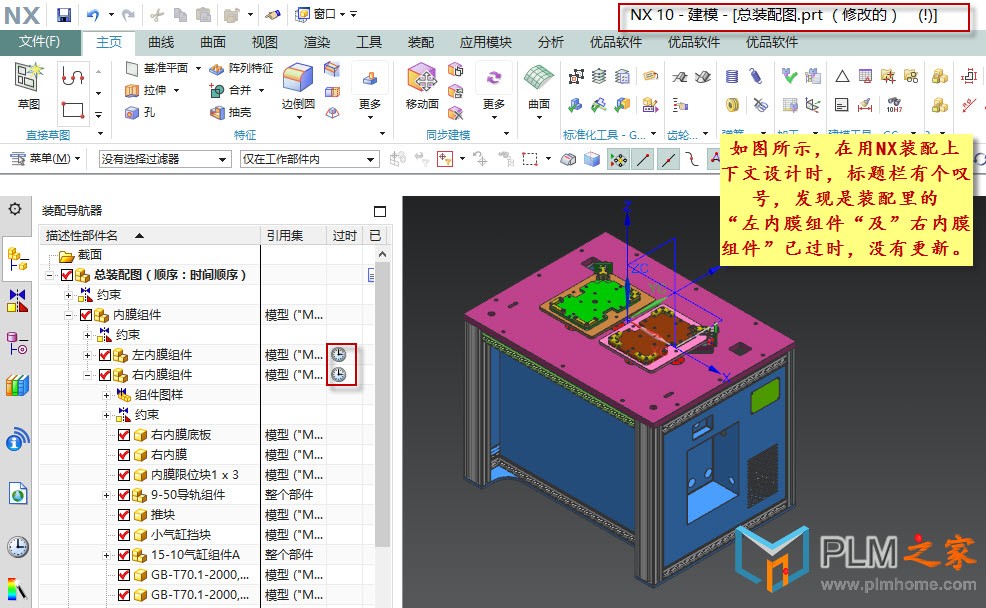Open the constraint navigator sidebar icon
This screenshot has height=608, width=986.
(x=18, y=301)
